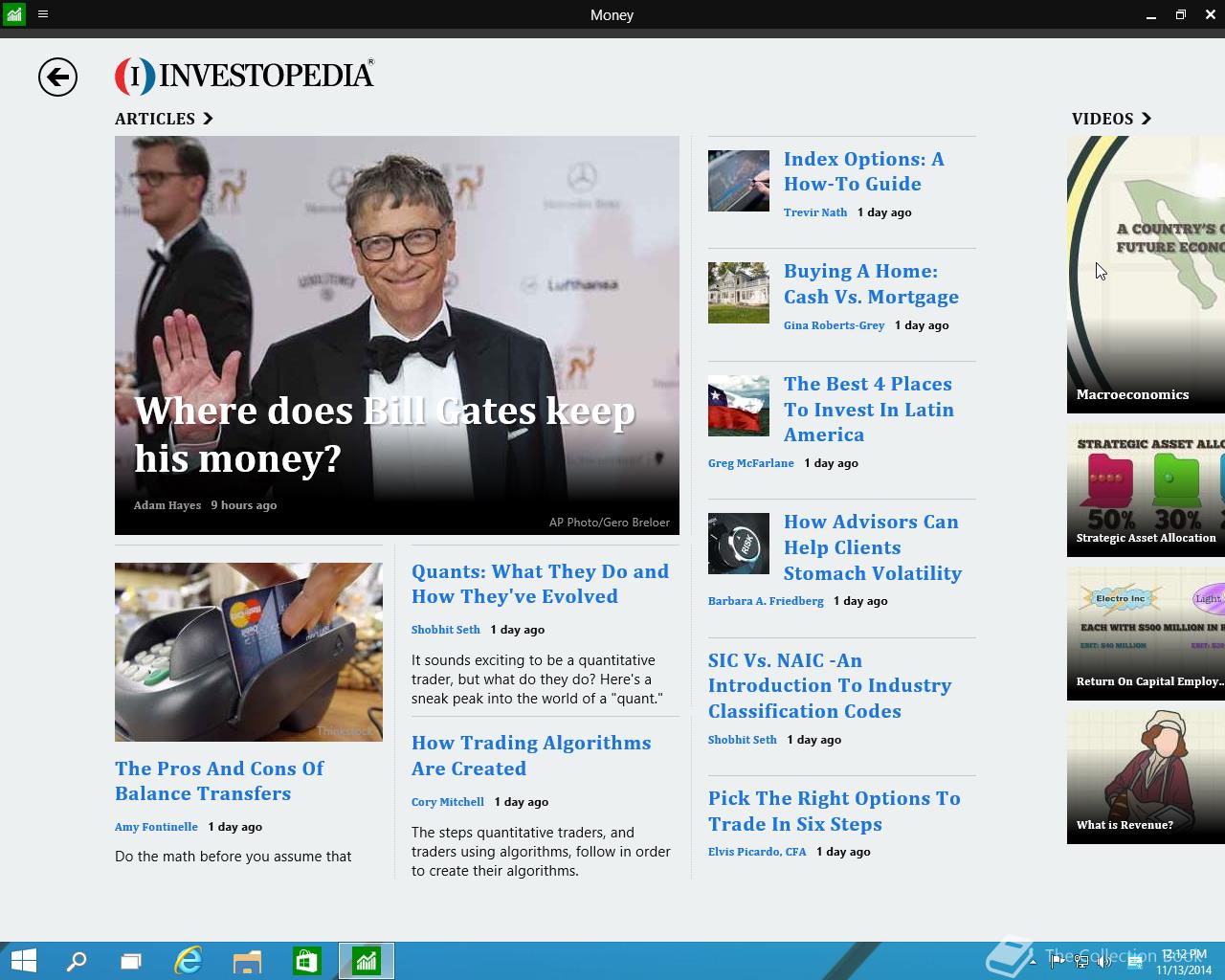This screenshot has height=980, width=1225.
Task: Play the Macroeconomics video
Action: (1146, 275)
